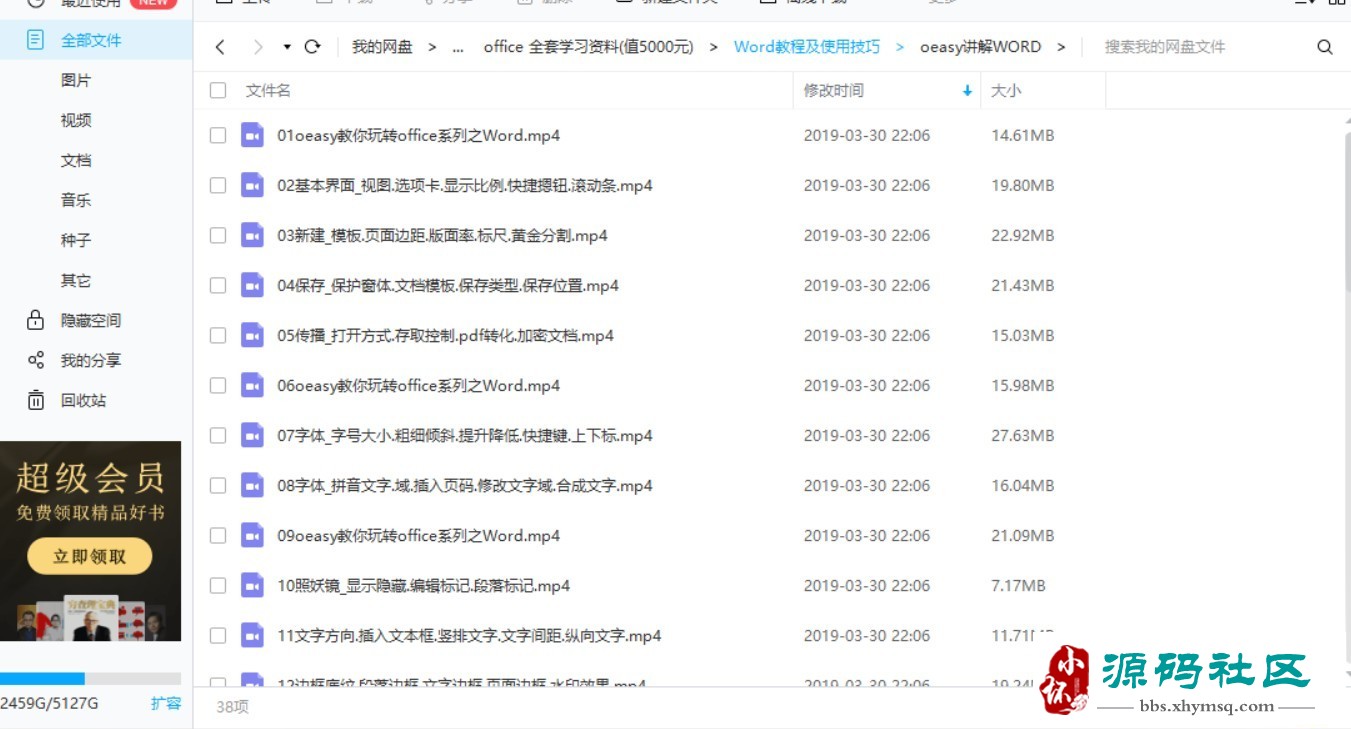Click video icon of 01oeasy教你玩转office系列之Word.mp4

tap(252, 135)
